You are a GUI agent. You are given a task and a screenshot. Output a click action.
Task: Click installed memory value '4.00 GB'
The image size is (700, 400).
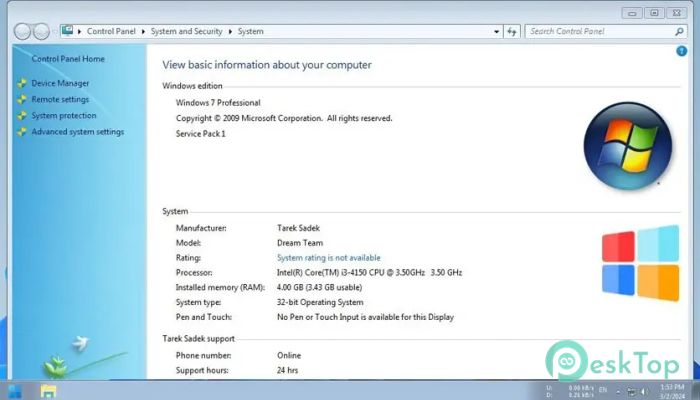pos(319,288)
